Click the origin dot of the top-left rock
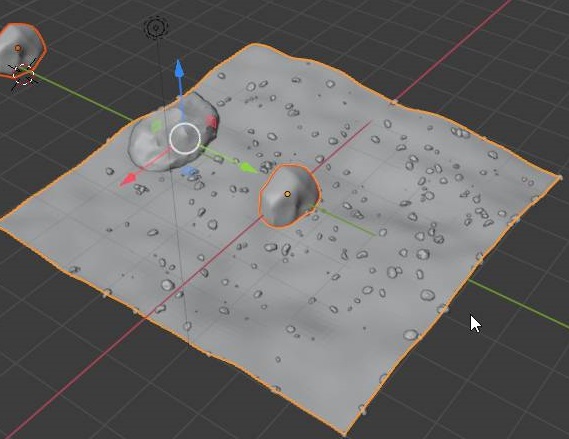The width and height of the screenshot is (569, 439). click(18, 48)
